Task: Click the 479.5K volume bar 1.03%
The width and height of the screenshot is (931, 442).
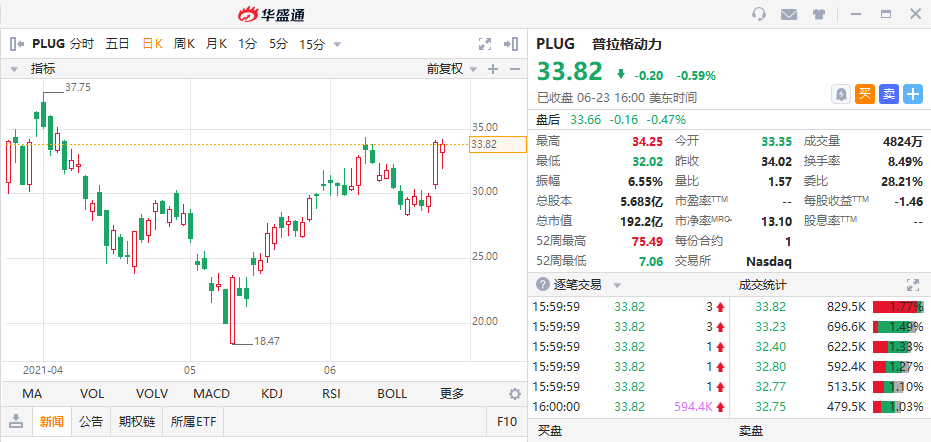Action: (x=898, y=407)
